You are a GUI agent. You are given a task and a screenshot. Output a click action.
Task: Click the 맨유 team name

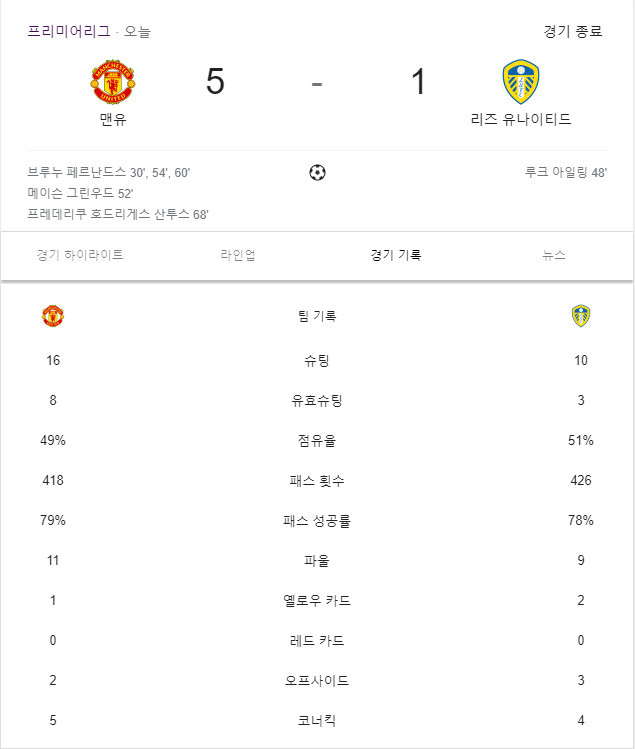point(113,119)
